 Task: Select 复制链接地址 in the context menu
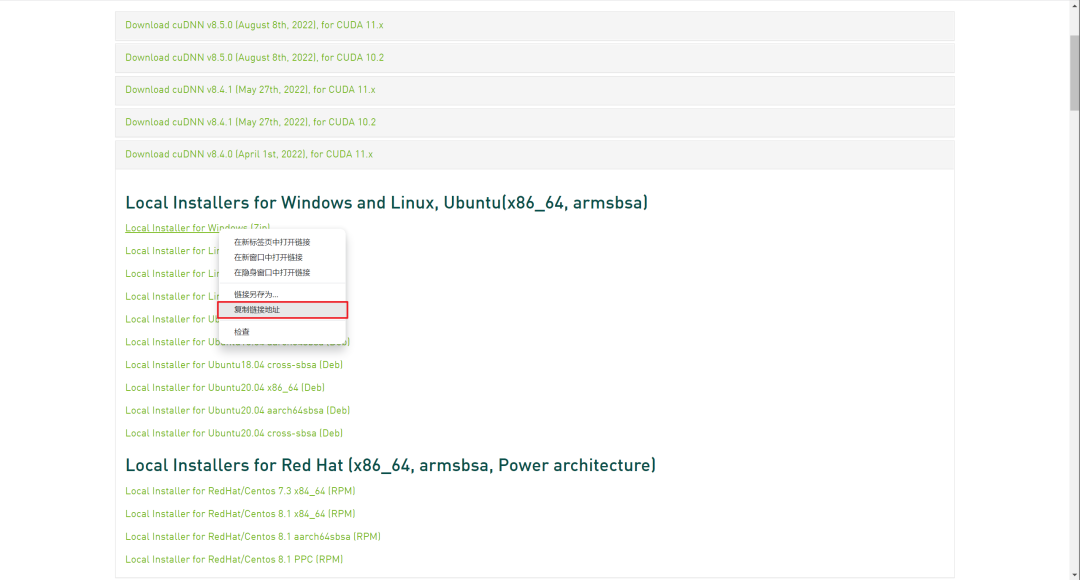tap(282, 310)
